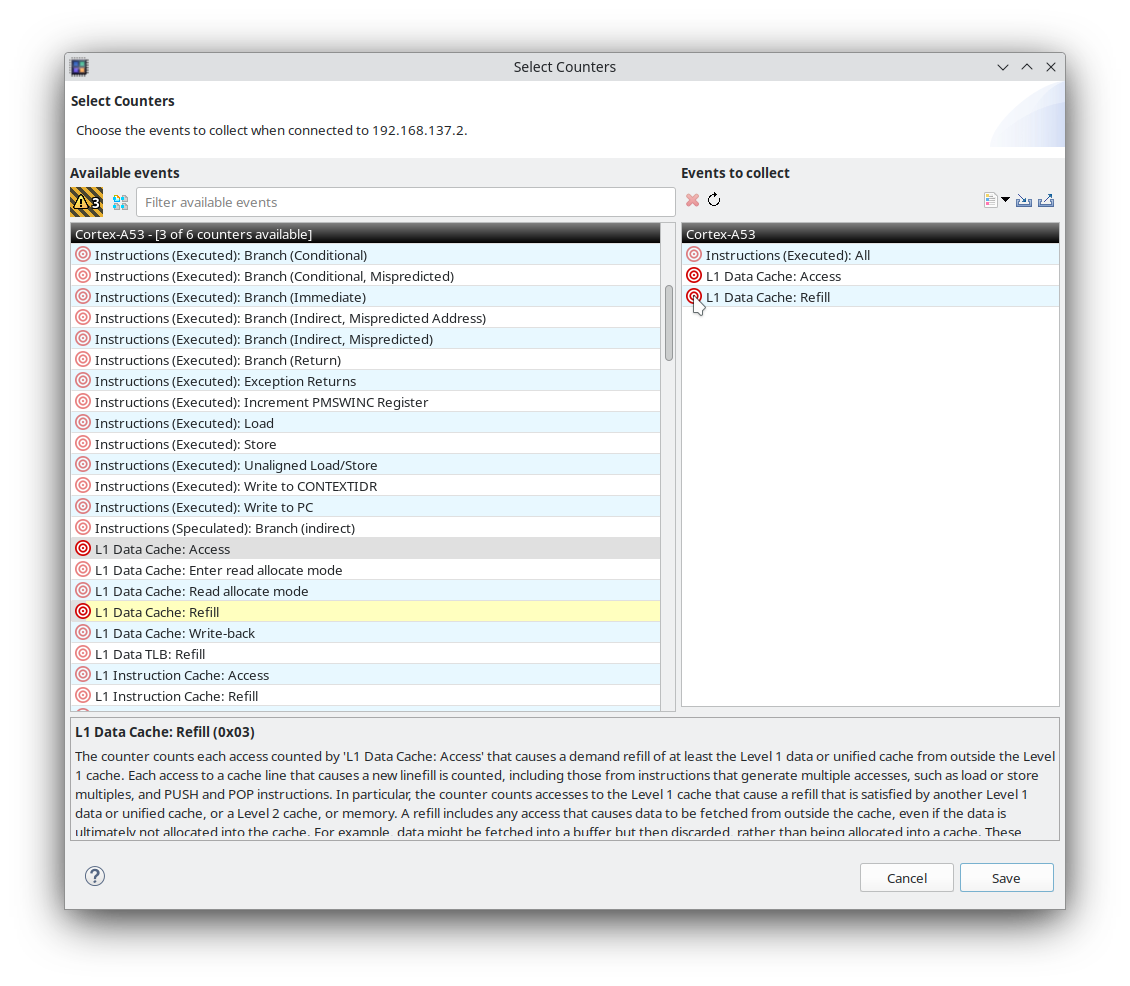Click the bullseye next to L1 Data Cache: Refill
Screen dimensions: 1130x986
tap(82, 611)
